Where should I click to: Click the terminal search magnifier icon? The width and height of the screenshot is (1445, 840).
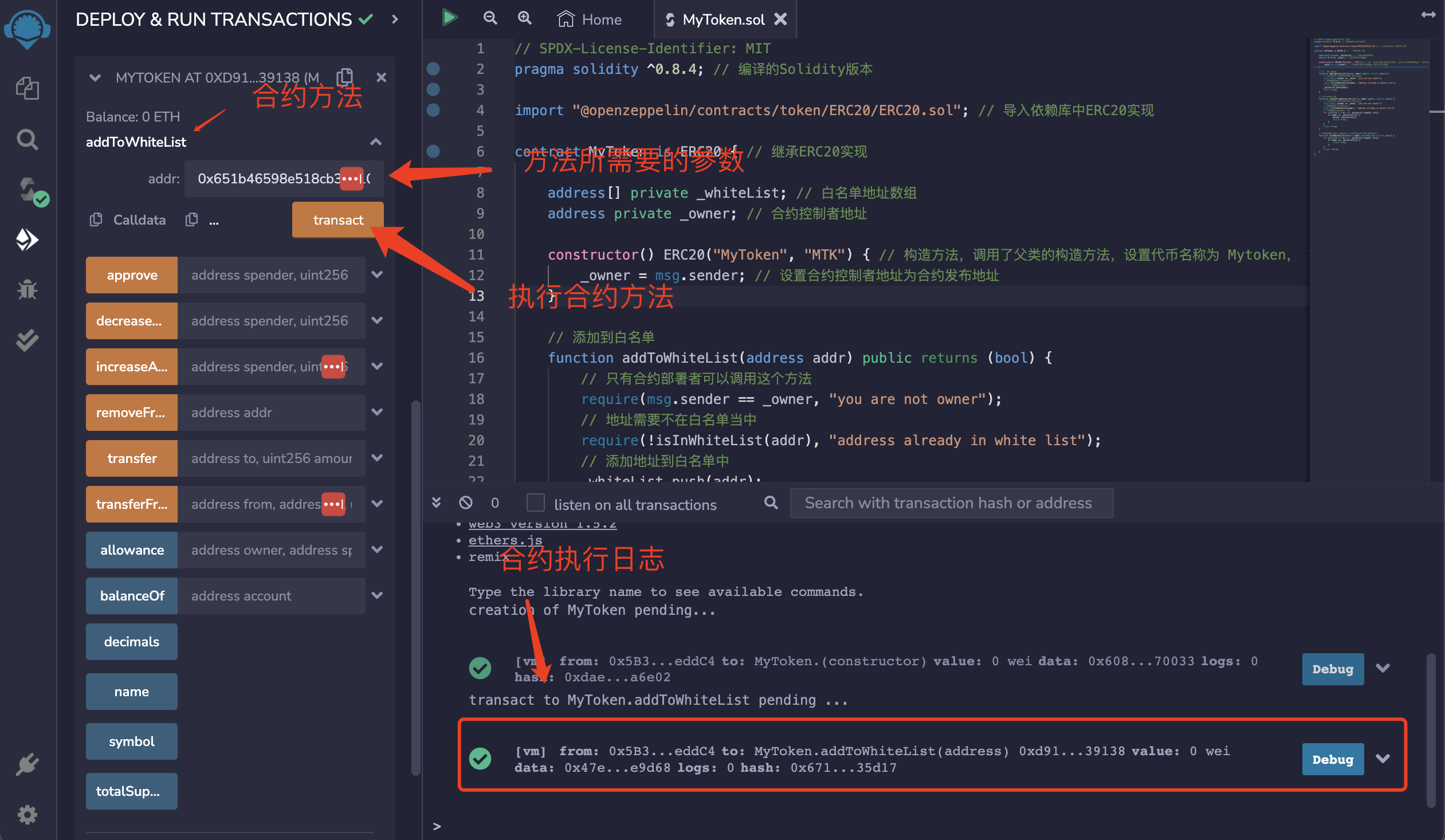pyautogui.click(x=771, y=503)
